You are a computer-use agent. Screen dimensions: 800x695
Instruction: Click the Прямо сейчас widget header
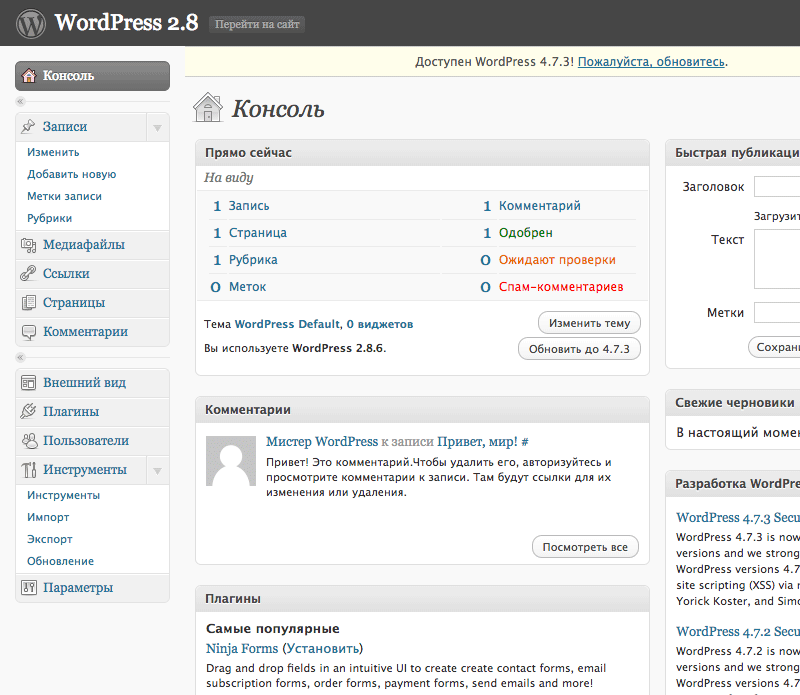[x=422, y=153]
